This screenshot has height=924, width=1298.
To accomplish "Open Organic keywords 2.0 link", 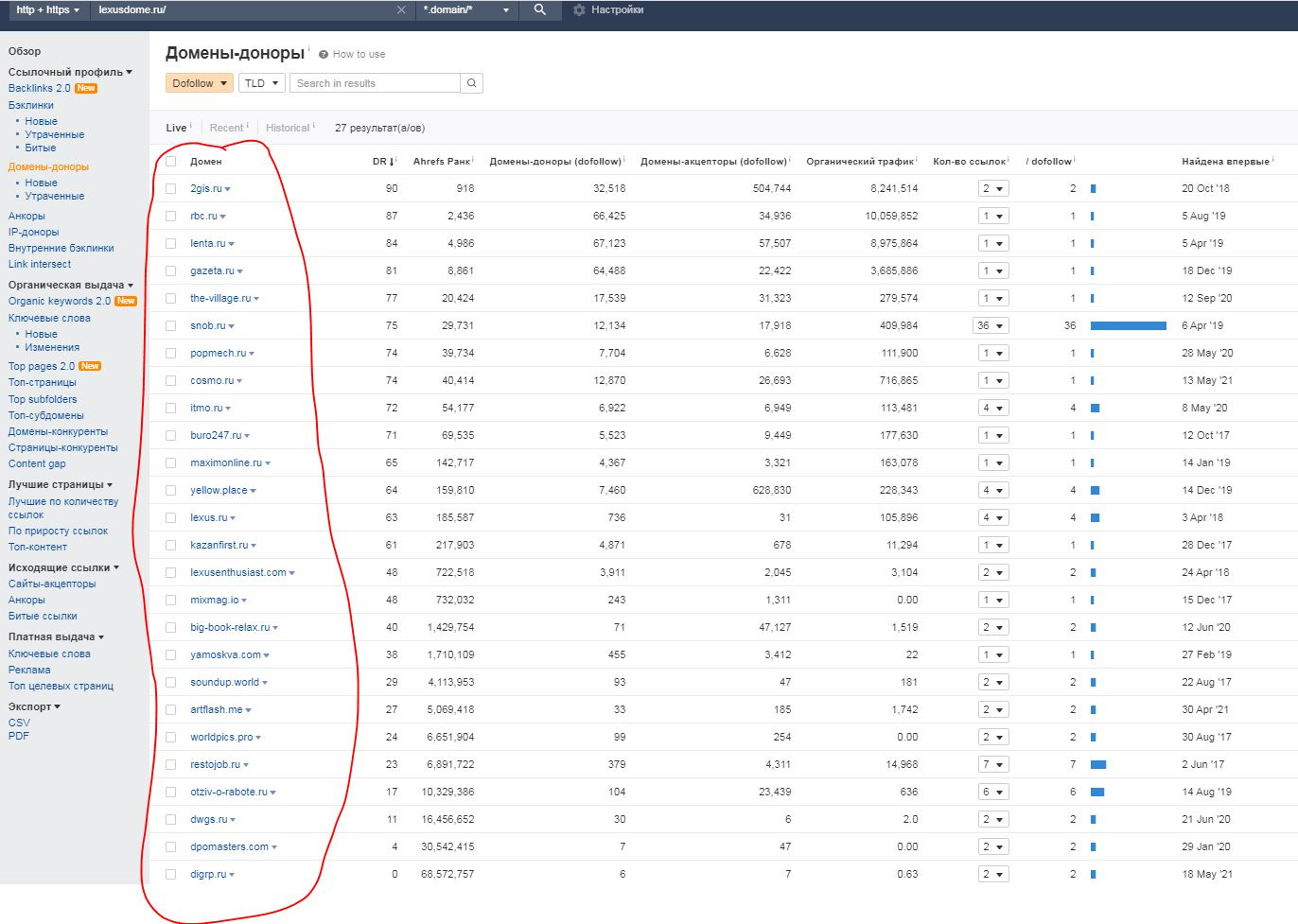I will (60, 301).
